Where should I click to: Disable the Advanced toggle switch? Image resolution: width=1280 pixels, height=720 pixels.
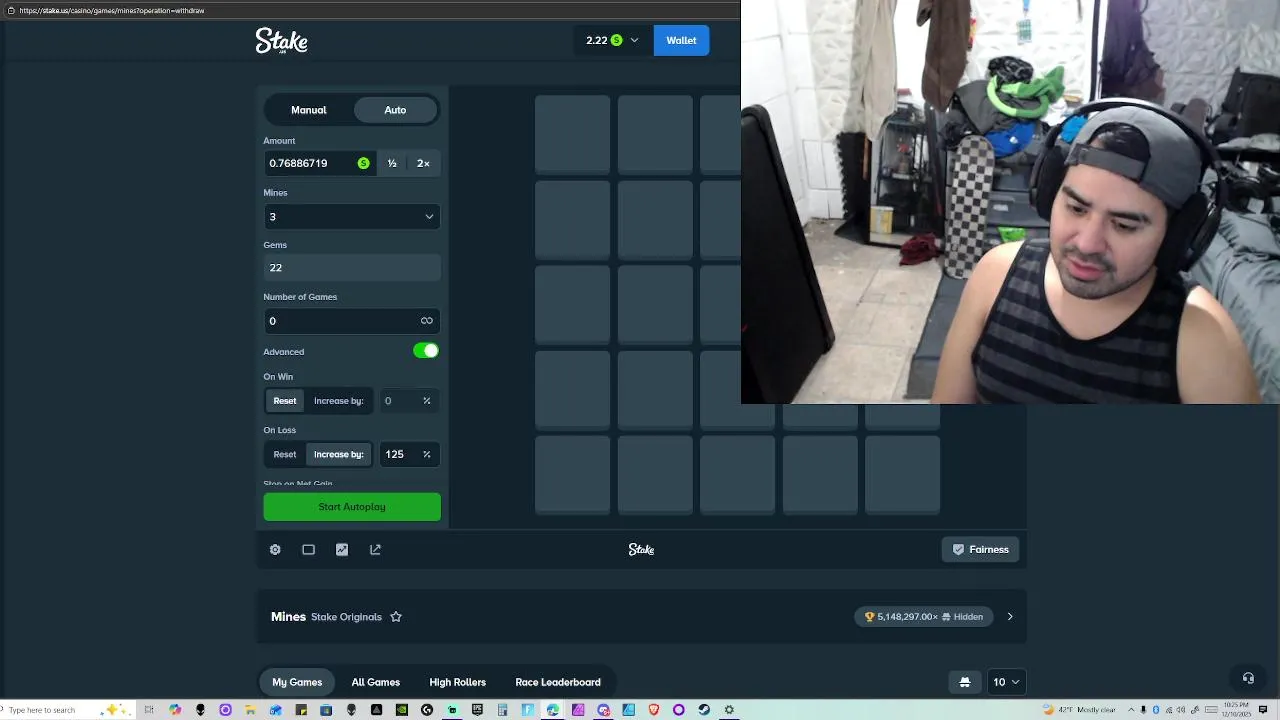click(x=426, y=351)
